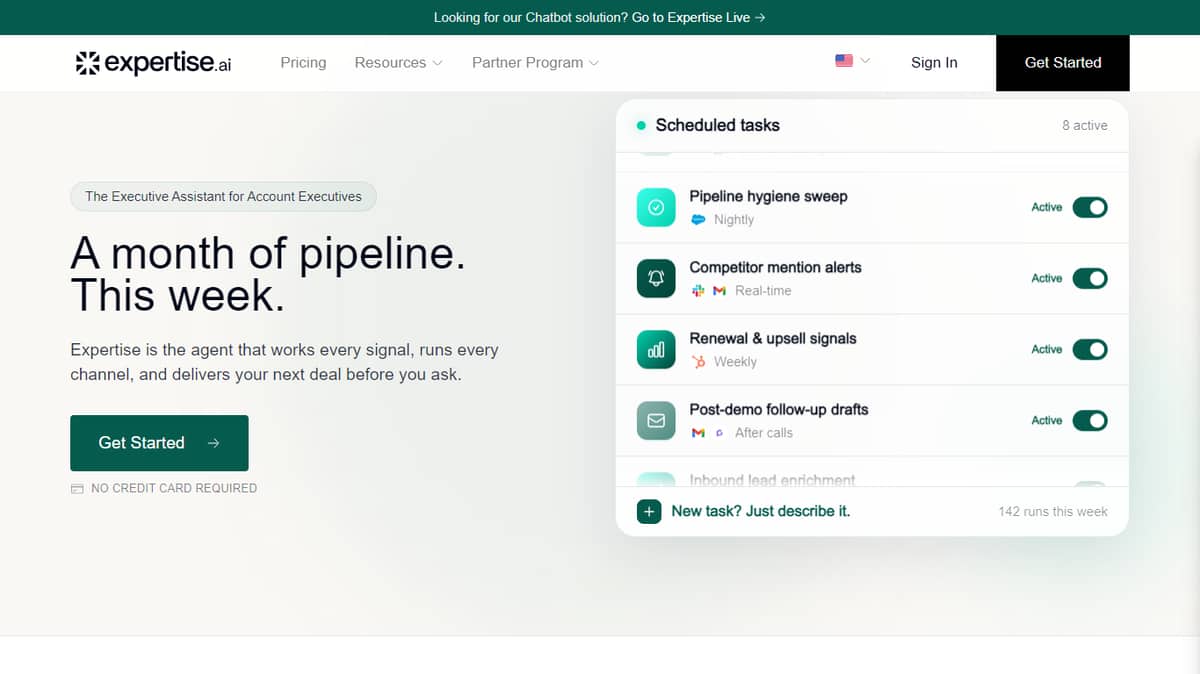Click the Scheduled tasks heading
1200x674 pixels.
717,126
